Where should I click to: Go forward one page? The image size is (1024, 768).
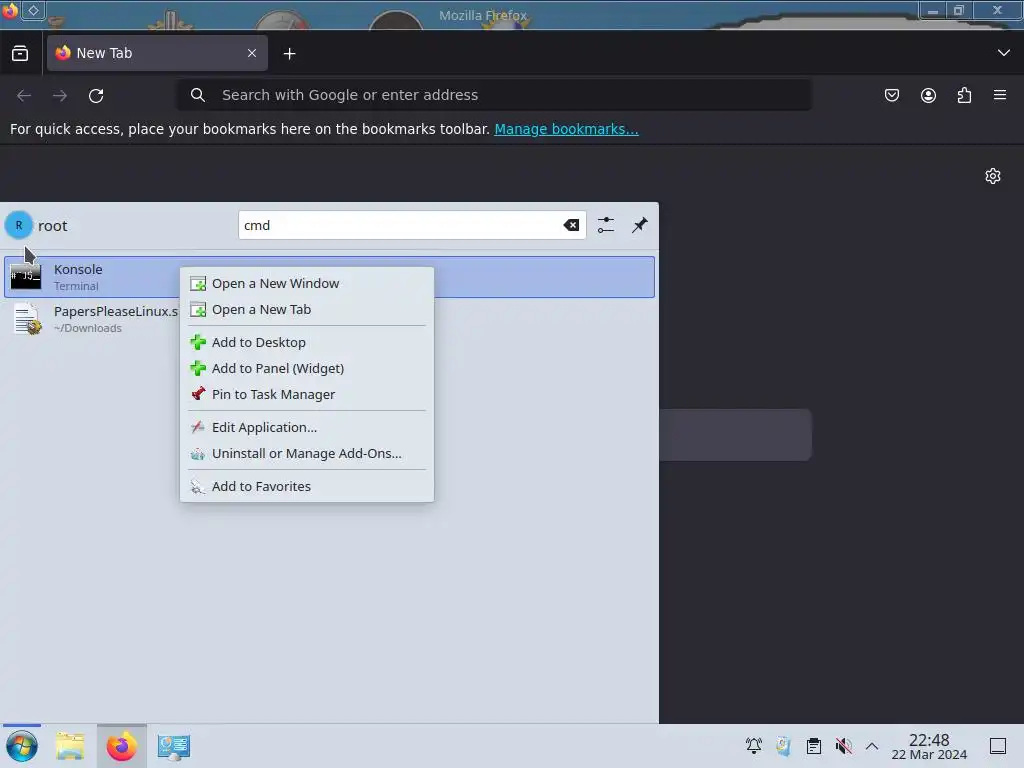tap(60, 95)
